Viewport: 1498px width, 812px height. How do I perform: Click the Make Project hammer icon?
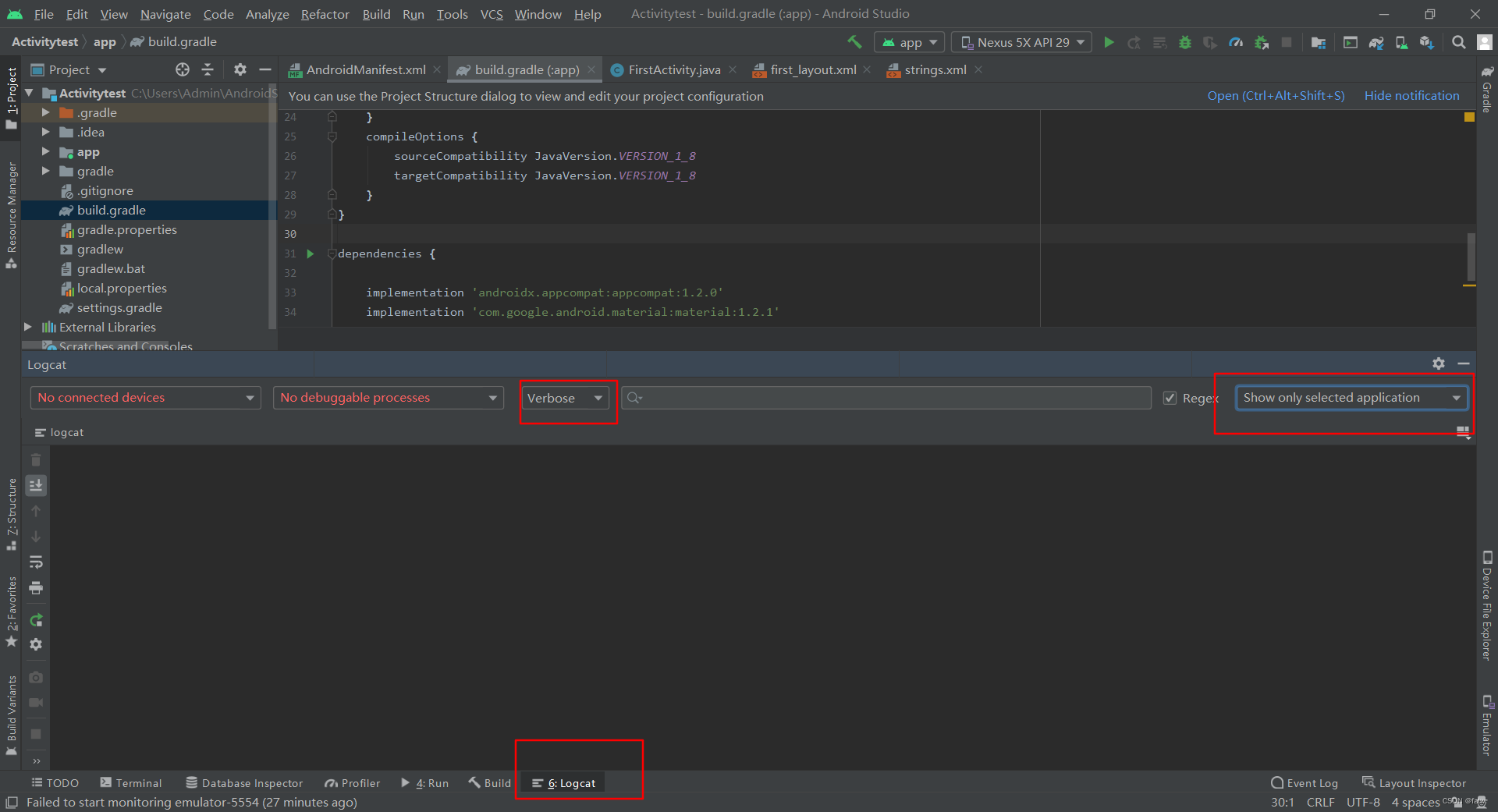[854, 42]
